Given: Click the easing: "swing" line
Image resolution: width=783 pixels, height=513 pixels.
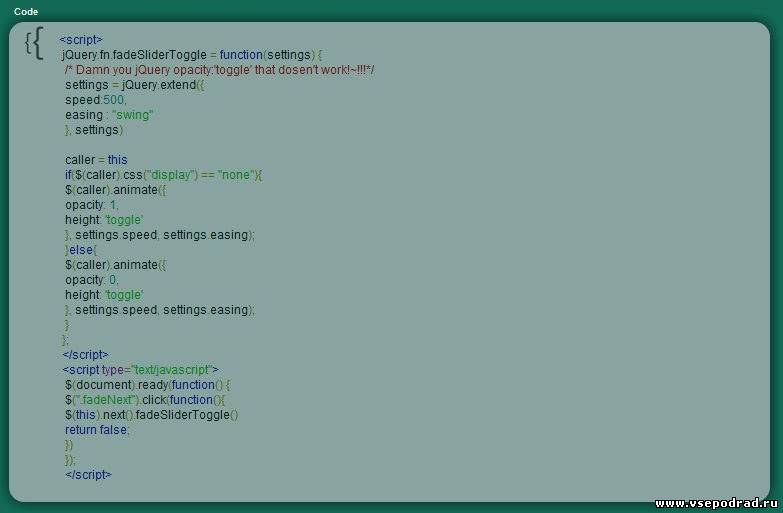Looking at the screenshot, I should coord(109,114).
